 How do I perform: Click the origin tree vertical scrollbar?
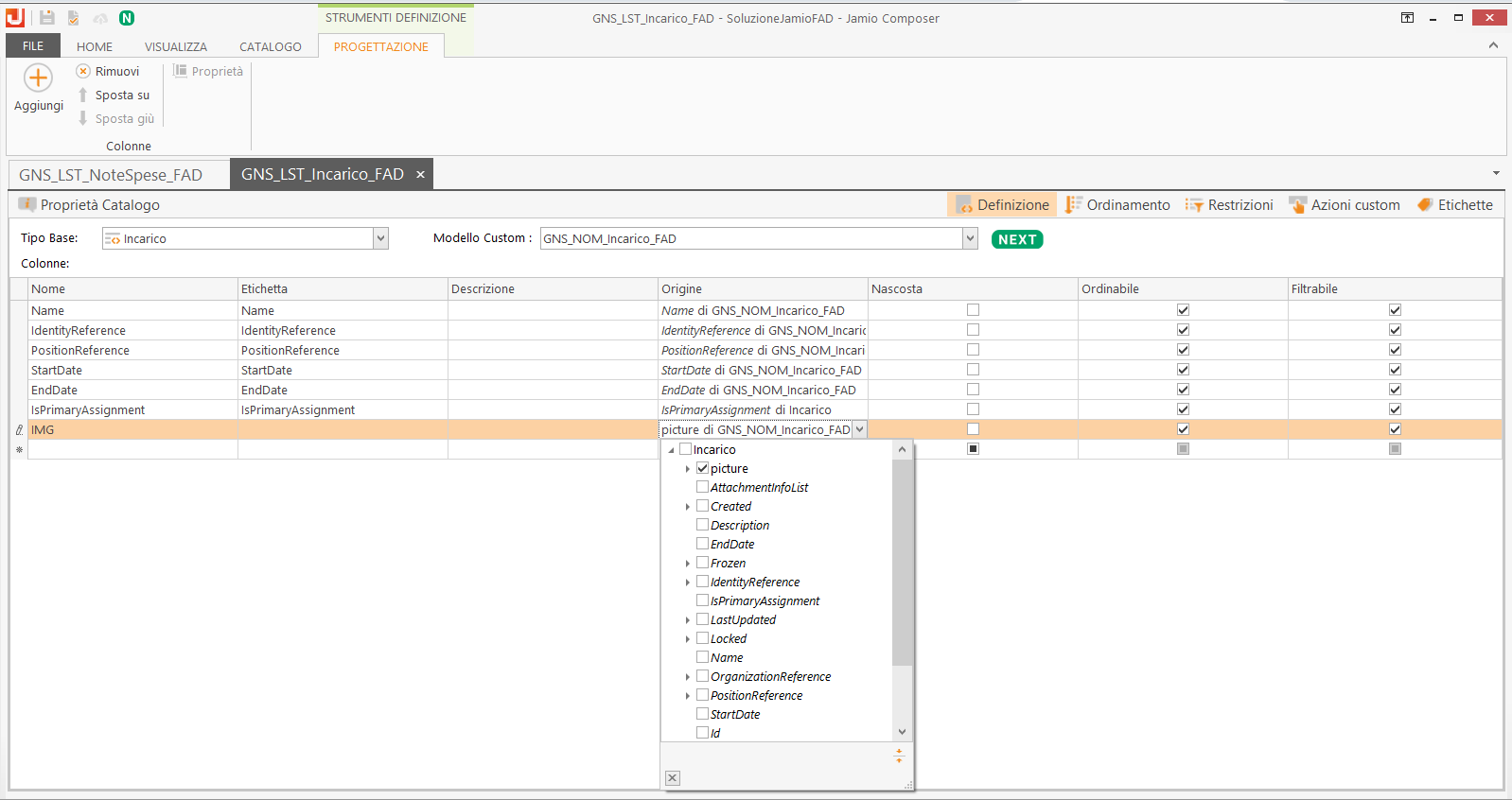click(x=902, y=567)
